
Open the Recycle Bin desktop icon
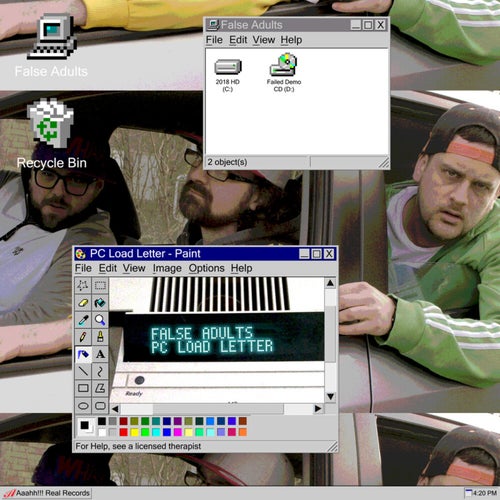click(51, 133)
